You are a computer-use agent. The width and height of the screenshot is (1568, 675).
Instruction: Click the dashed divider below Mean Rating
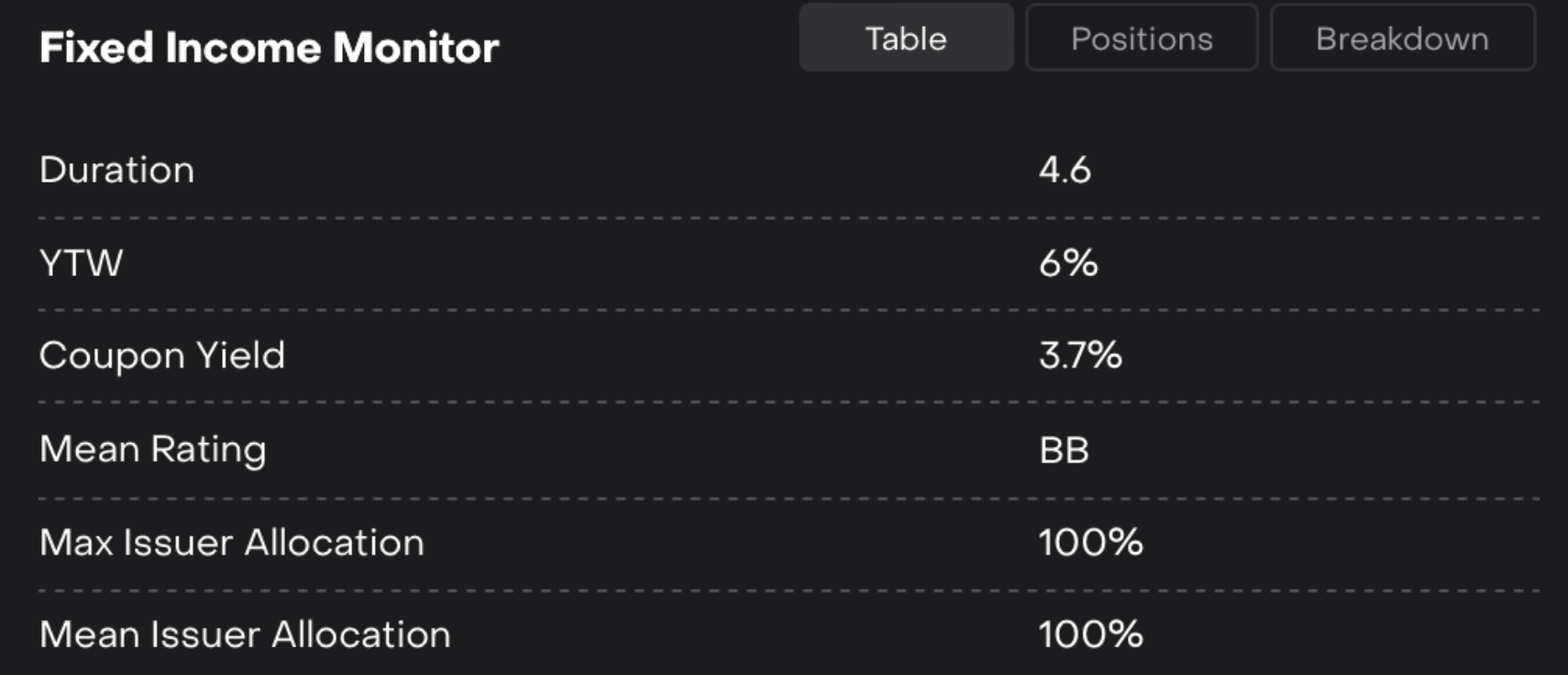point(789,499)
